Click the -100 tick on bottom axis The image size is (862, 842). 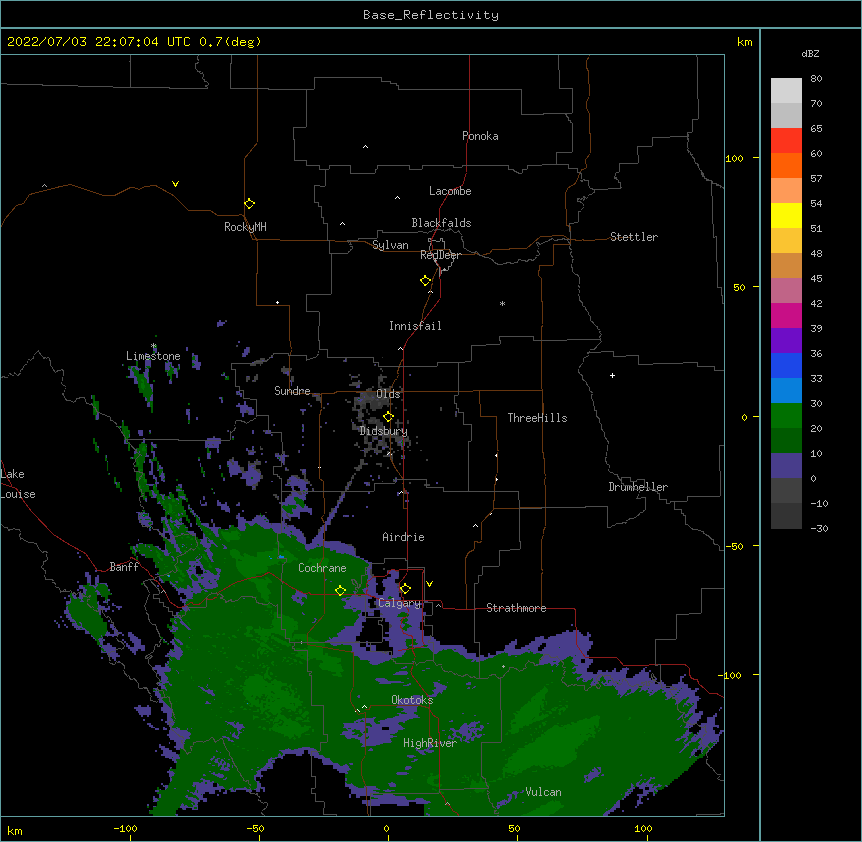(x=125, y=829)
